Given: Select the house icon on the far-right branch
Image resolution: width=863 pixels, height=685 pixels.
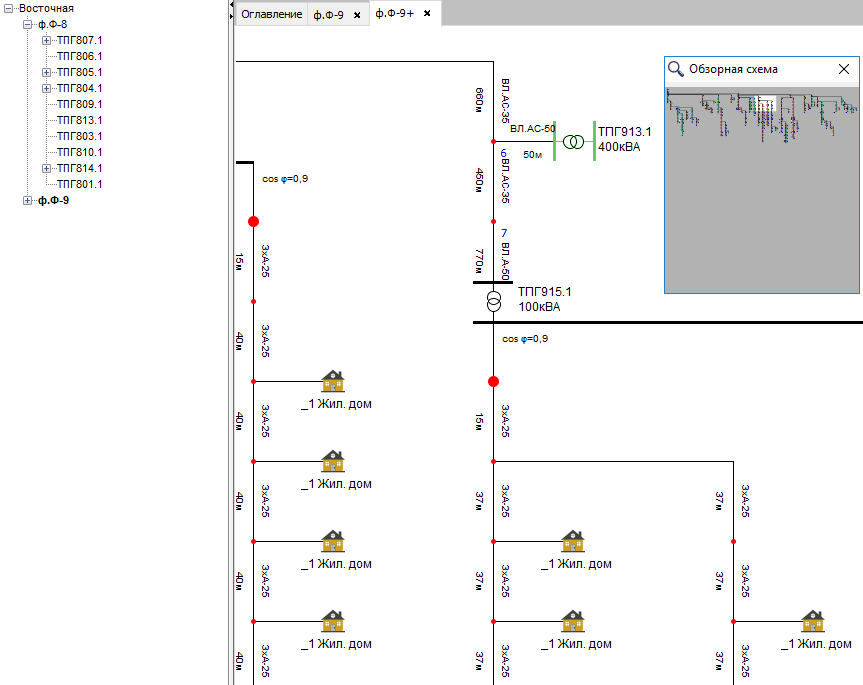Looking at the screenshot, I should (x=813, y=621).
